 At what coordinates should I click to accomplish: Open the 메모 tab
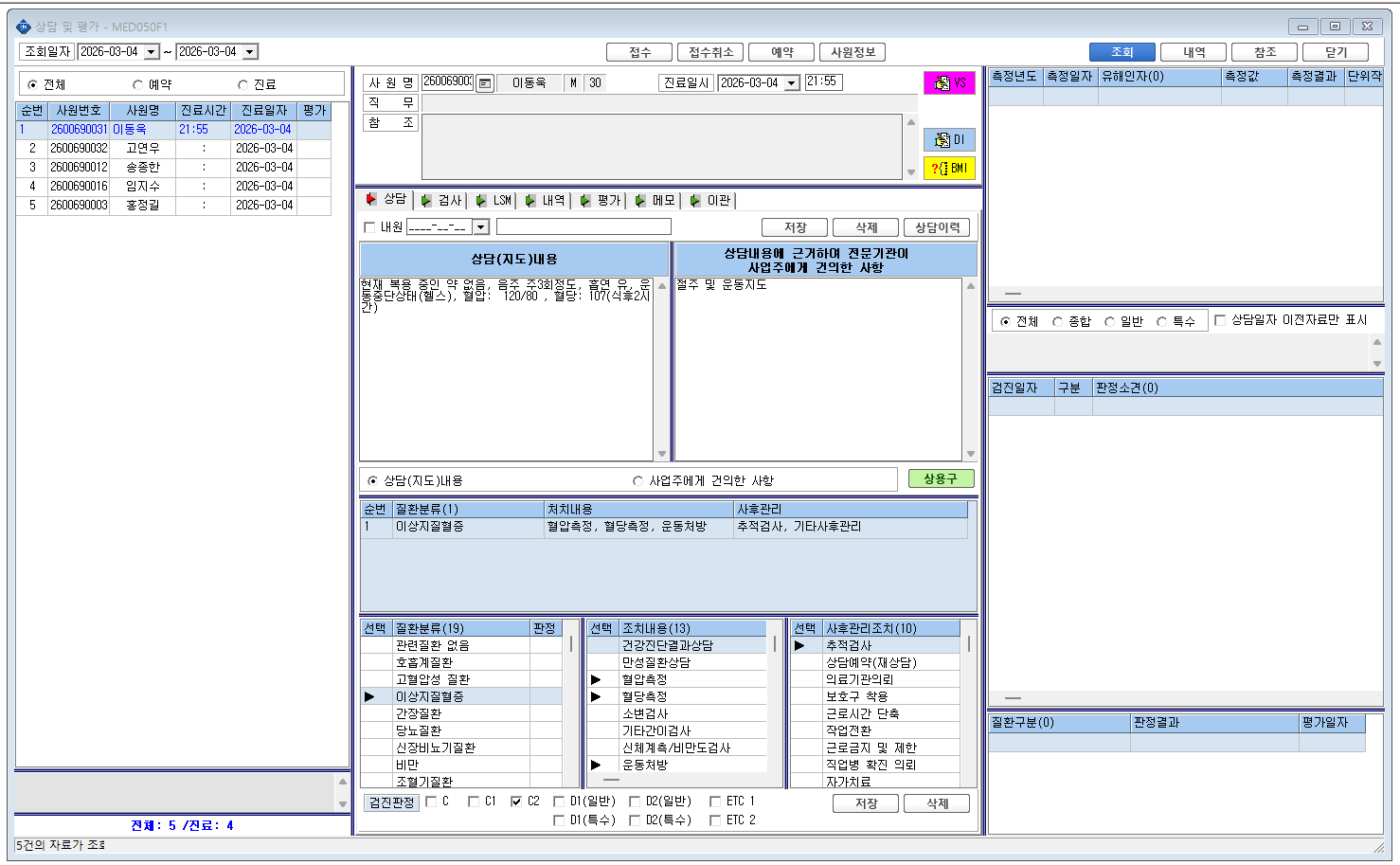pyautogui.click(x=655, y=200)
